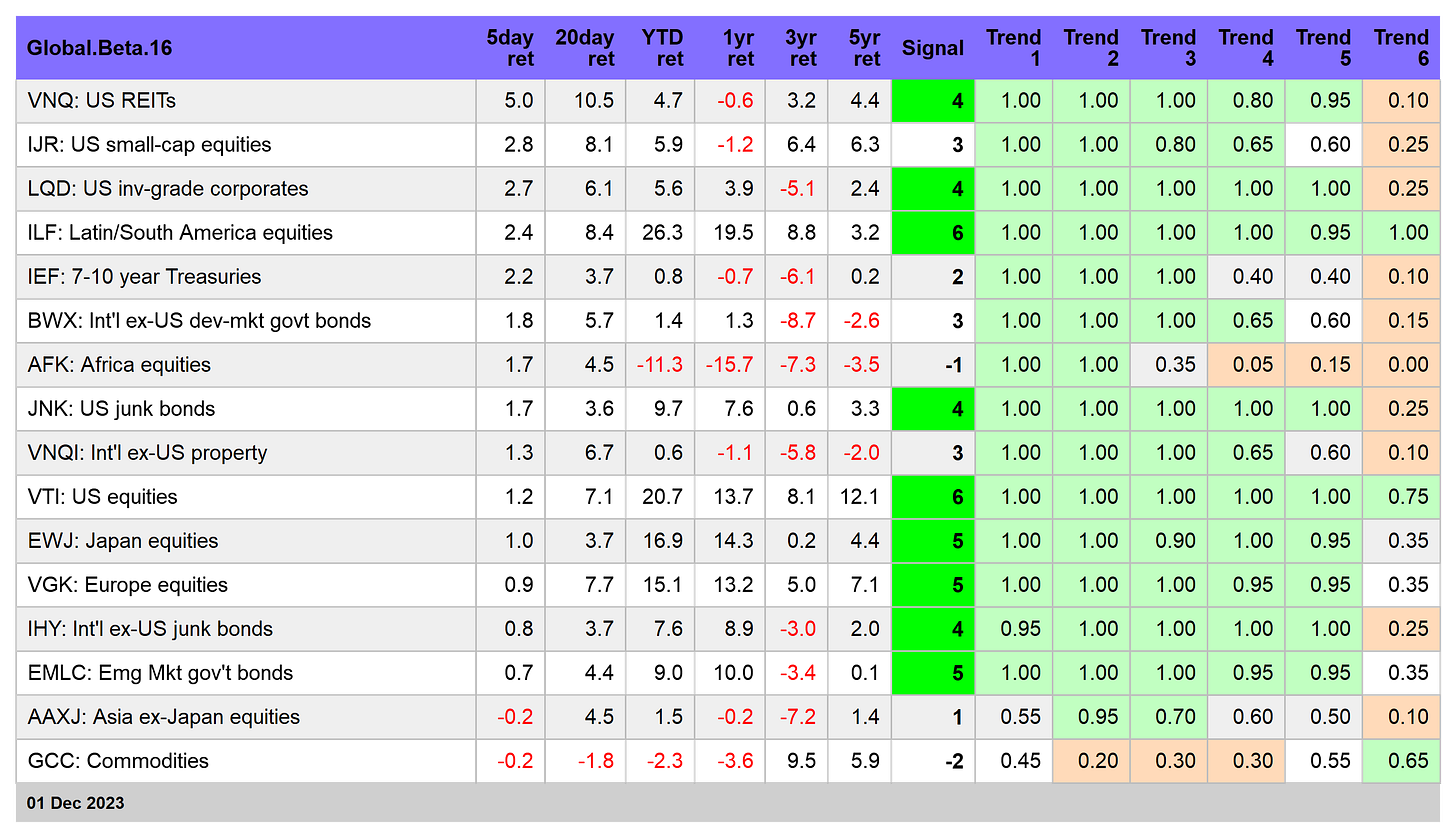The height and width of the screenshot is (838, 1456).
Task: Select IEF: 7-10 year Treasuries label
Action: tap(145, 277)
